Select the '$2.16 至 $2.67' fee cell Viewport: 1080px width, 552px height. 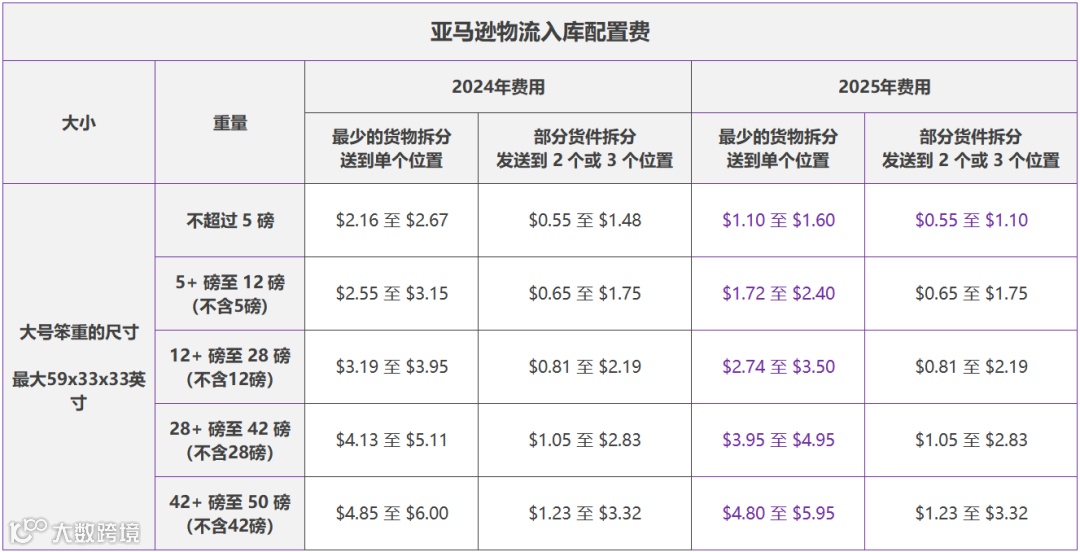[392, 221]
